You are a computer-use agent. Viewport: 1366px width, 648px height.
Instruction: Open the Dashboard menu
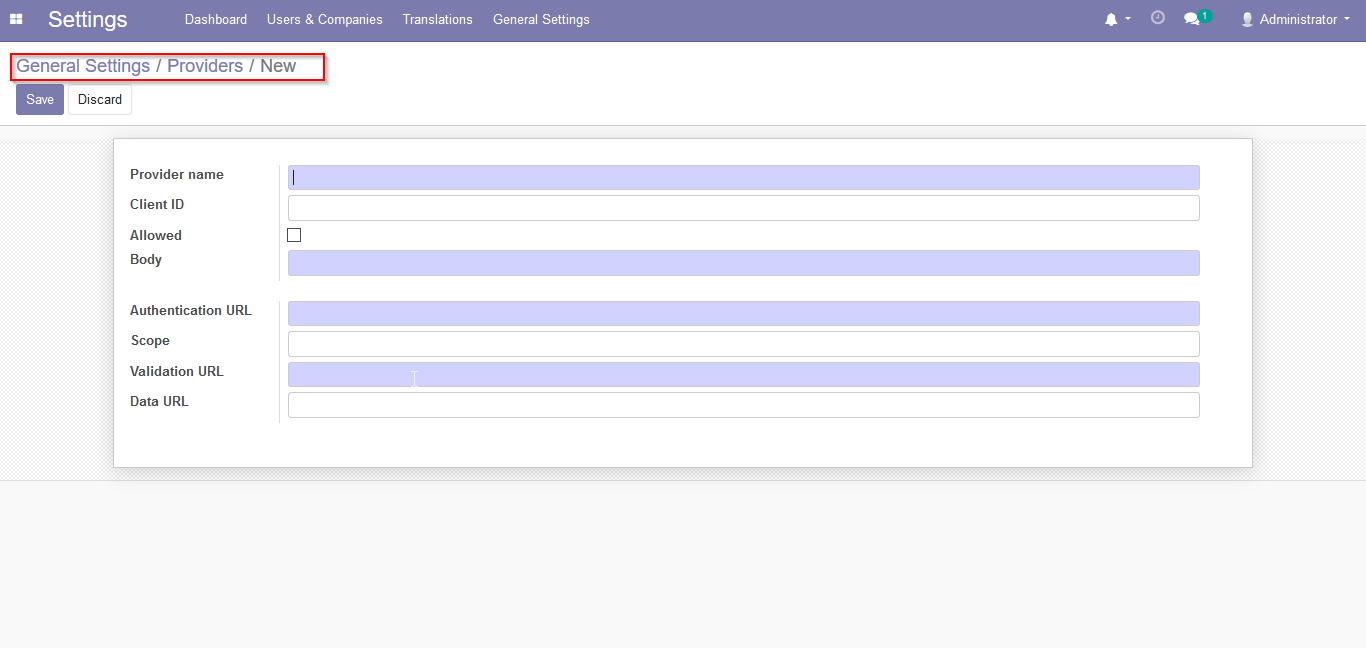click(x=216, y=19)
